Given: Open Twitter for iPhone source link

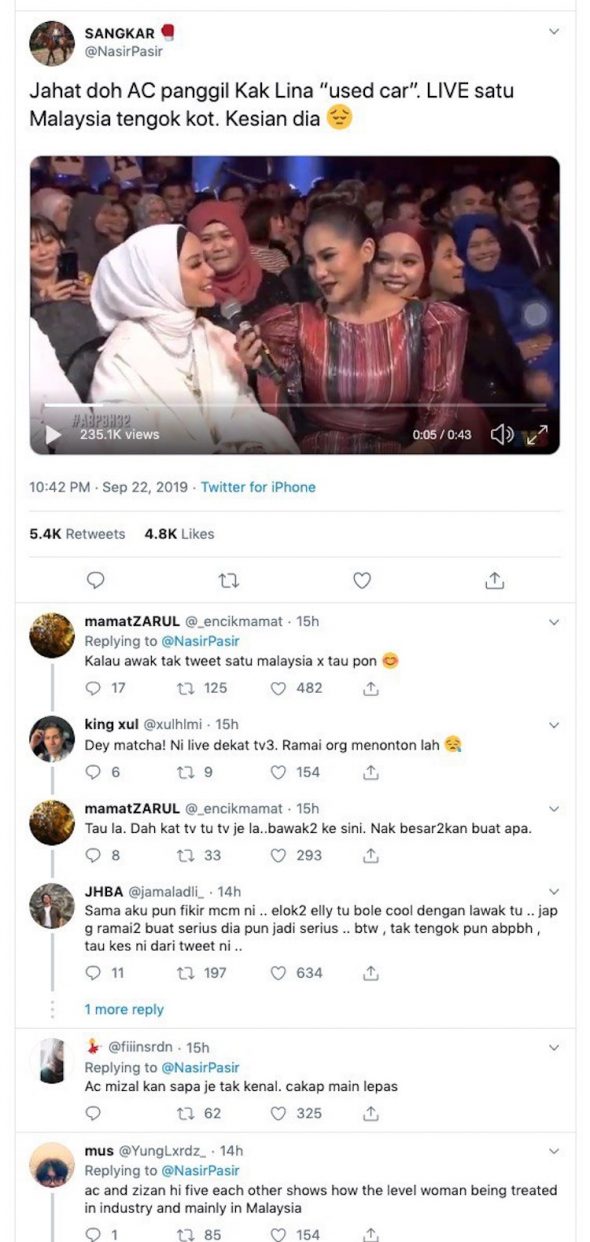Looking at the screenshot, I should point(258,487).
